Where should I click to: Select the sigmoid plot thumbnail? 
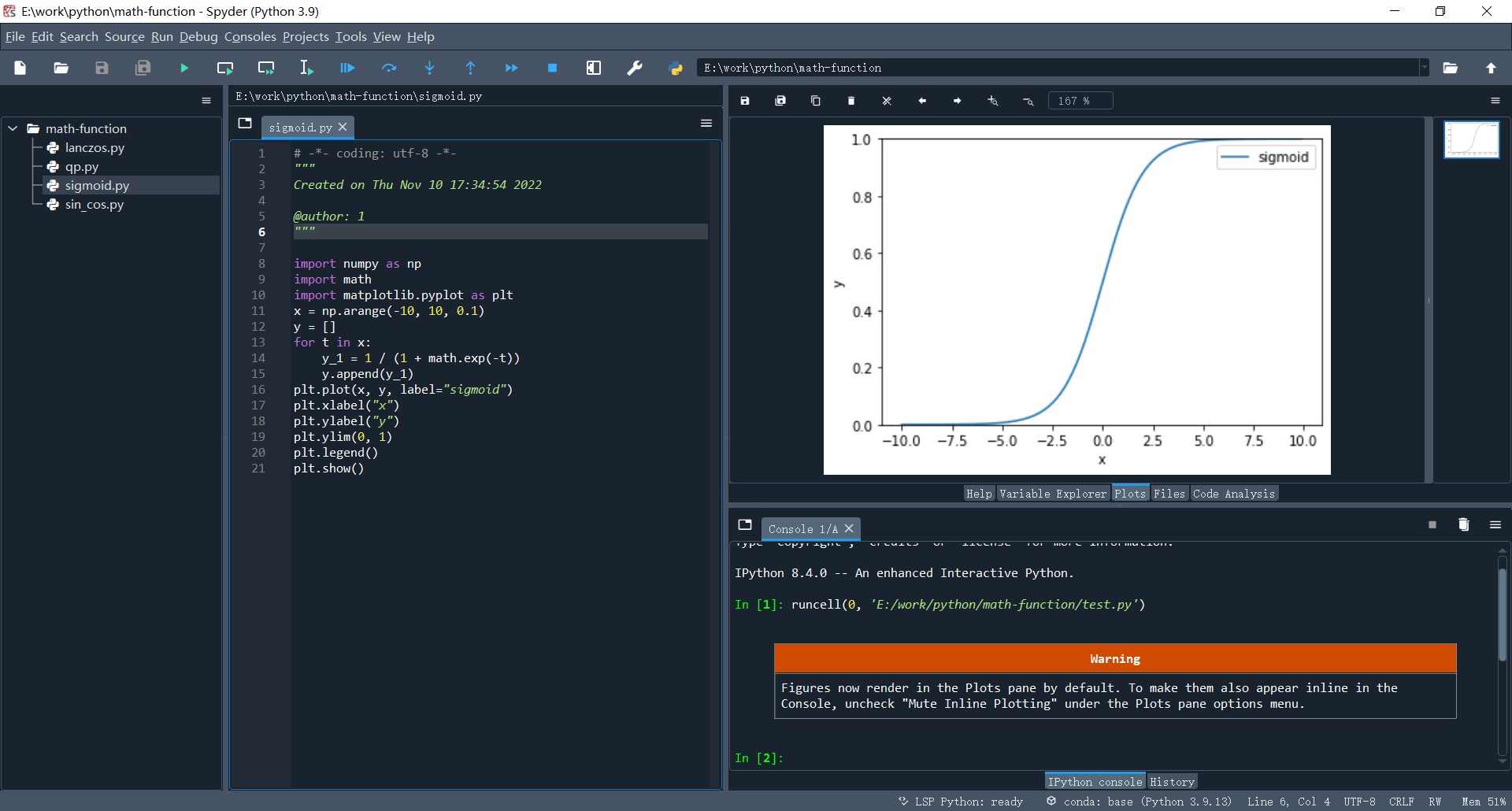pyautogui.click(x=1471, y=139)
